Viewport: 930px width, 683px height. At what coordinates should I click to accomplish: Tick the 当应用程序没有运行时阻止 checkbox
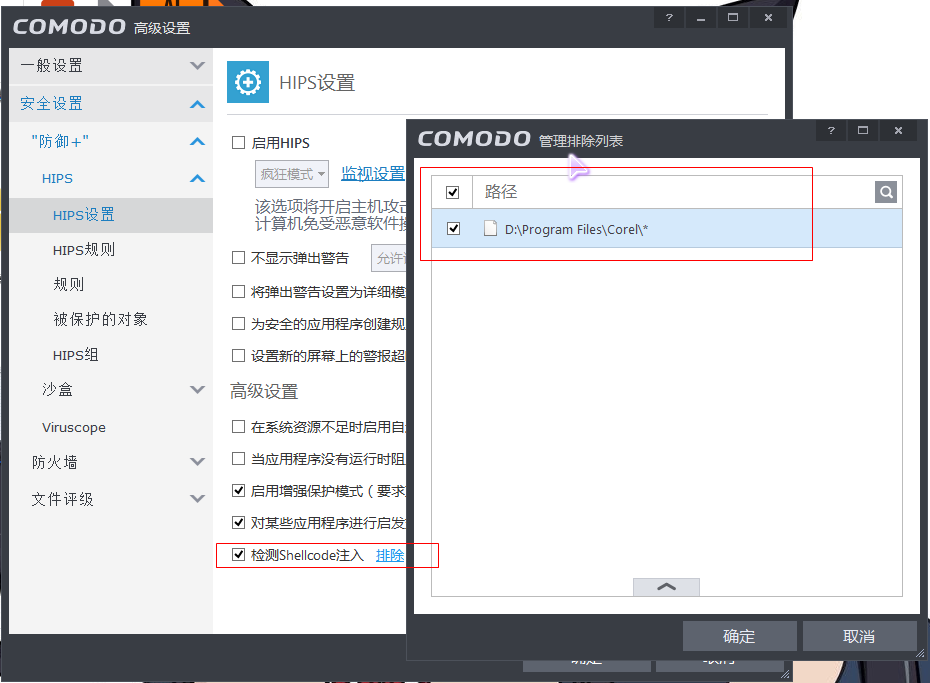tap(238, 458)
